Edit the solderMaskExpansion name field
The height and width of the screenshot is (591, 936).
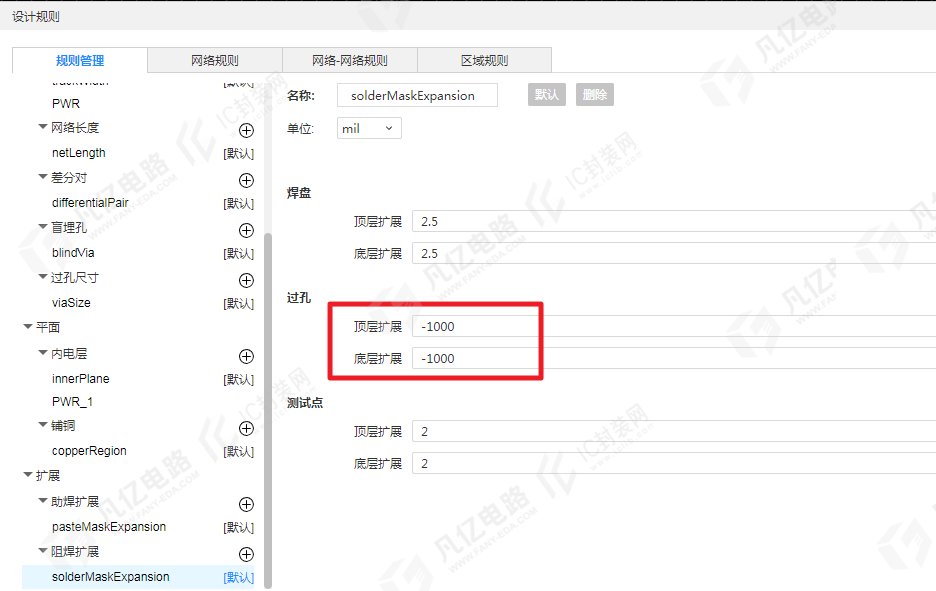417,96
